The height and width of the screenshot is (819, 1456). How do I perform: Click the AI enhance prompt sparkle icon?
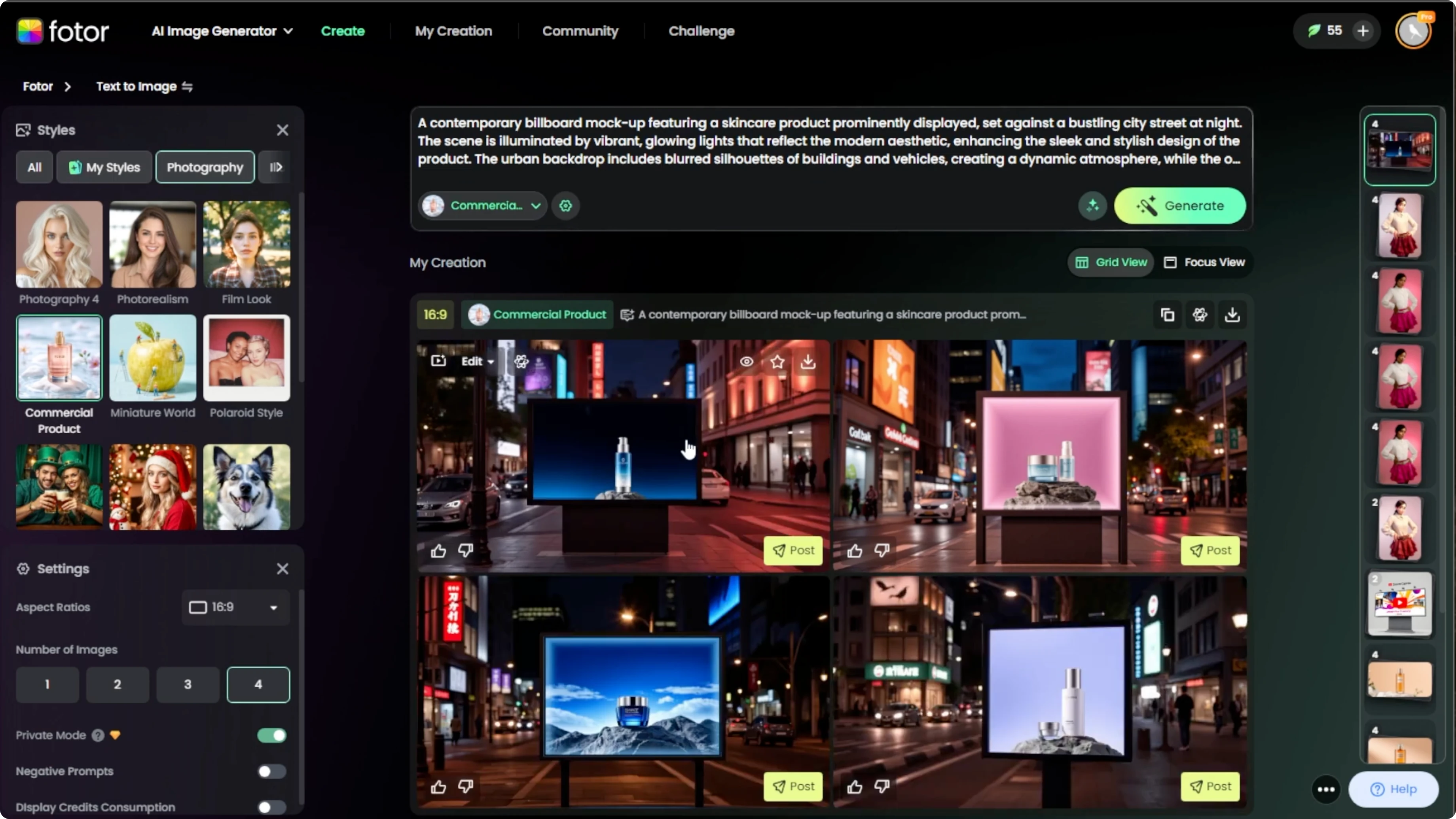(x=1092, y=206)
